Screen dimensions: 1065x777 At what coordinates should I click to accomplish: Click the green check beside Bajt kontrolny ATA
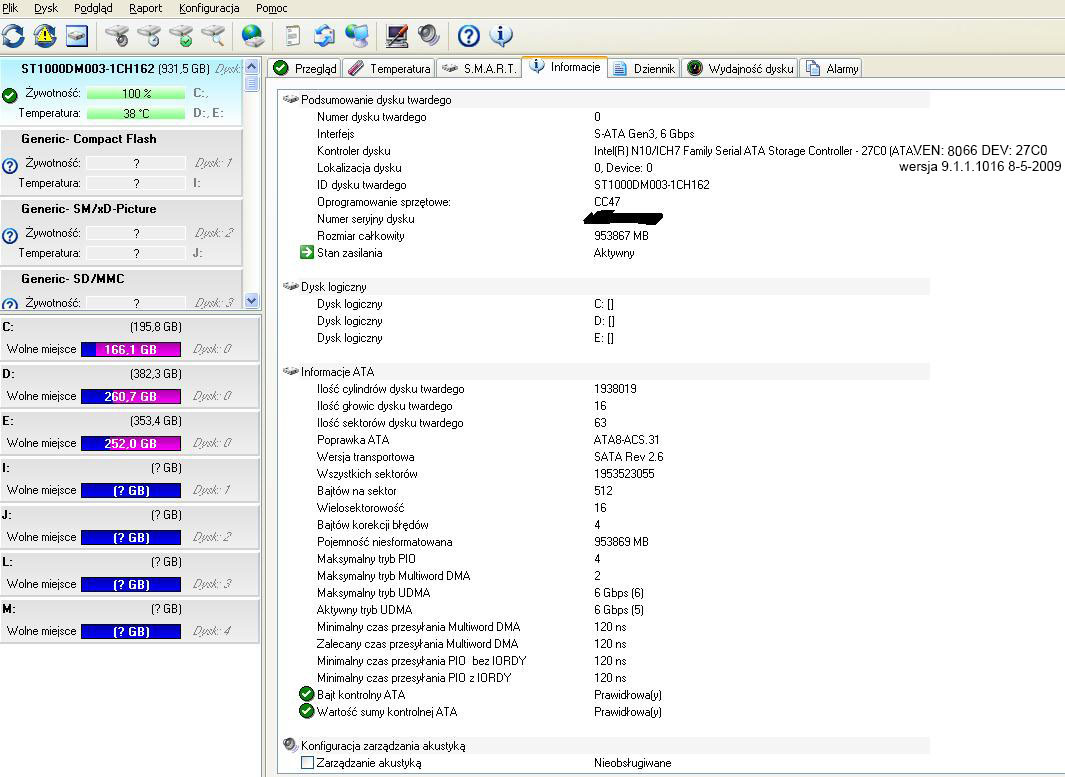306,694
